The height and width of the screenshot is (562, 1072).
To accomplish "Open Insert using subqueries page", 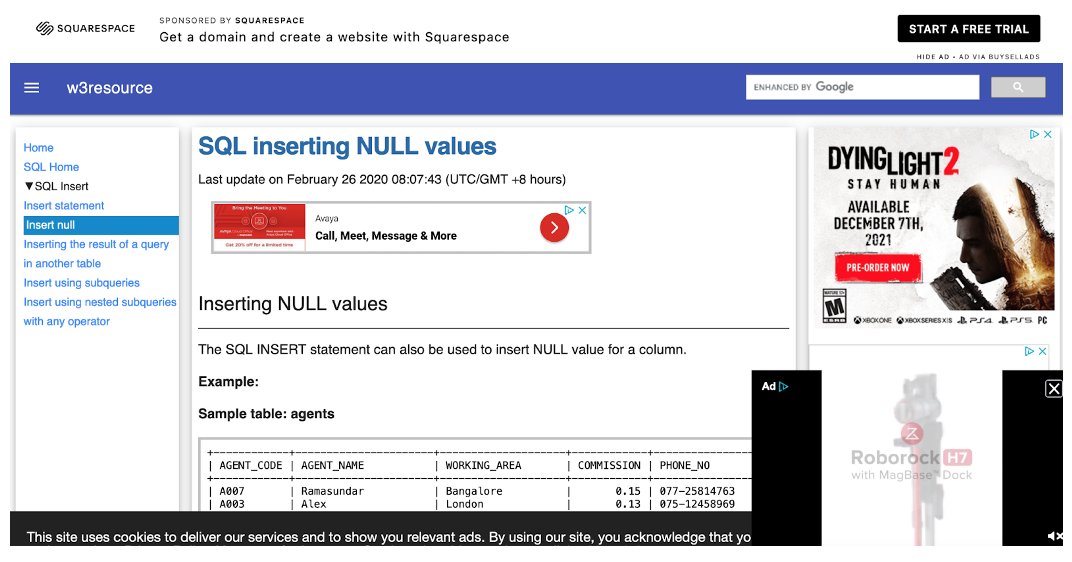I will point(81,282).
